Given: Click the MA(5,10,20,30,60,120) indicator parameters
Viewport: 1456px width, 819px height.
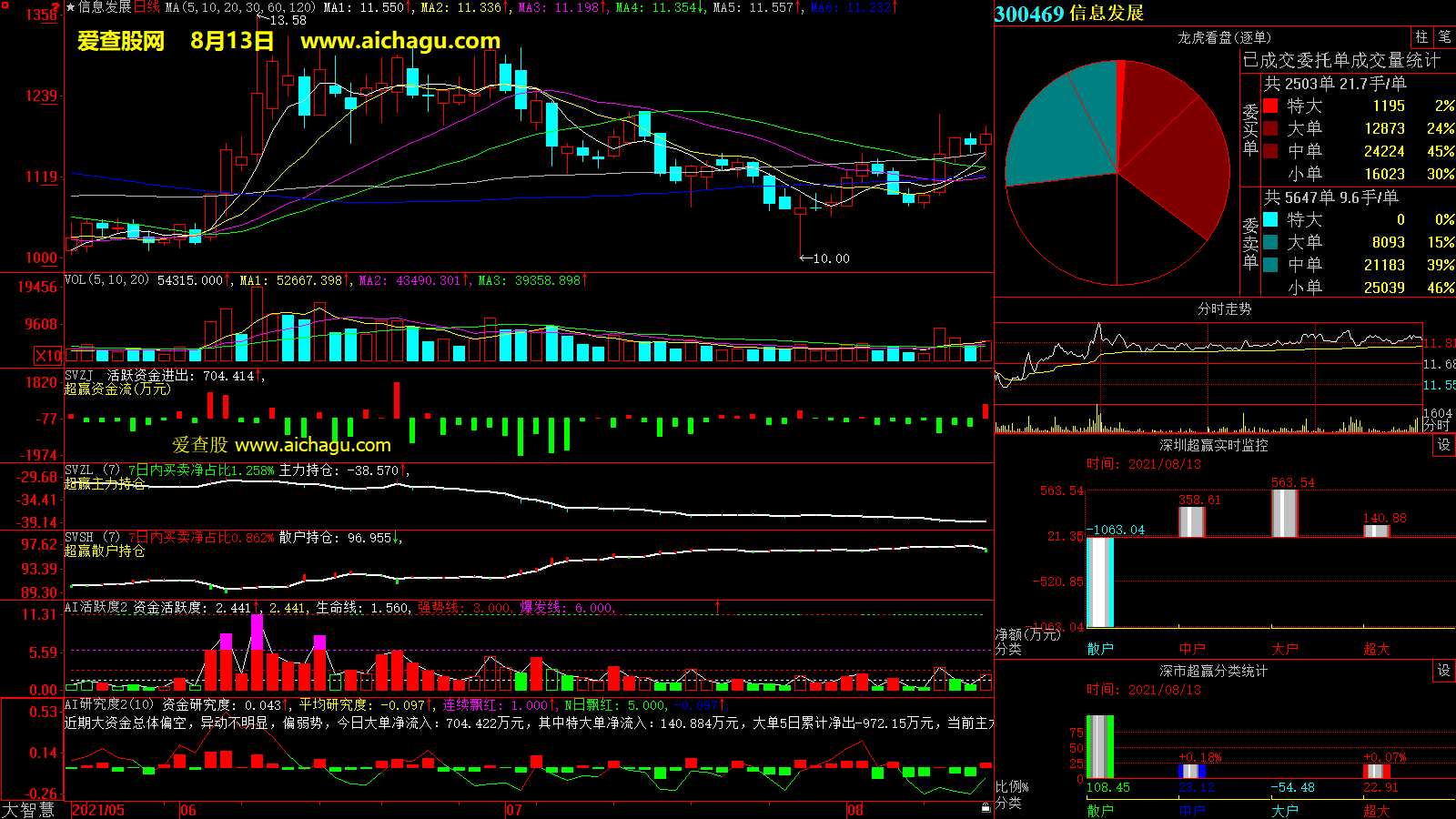Looking at the screenshot, I should point(240,7).
